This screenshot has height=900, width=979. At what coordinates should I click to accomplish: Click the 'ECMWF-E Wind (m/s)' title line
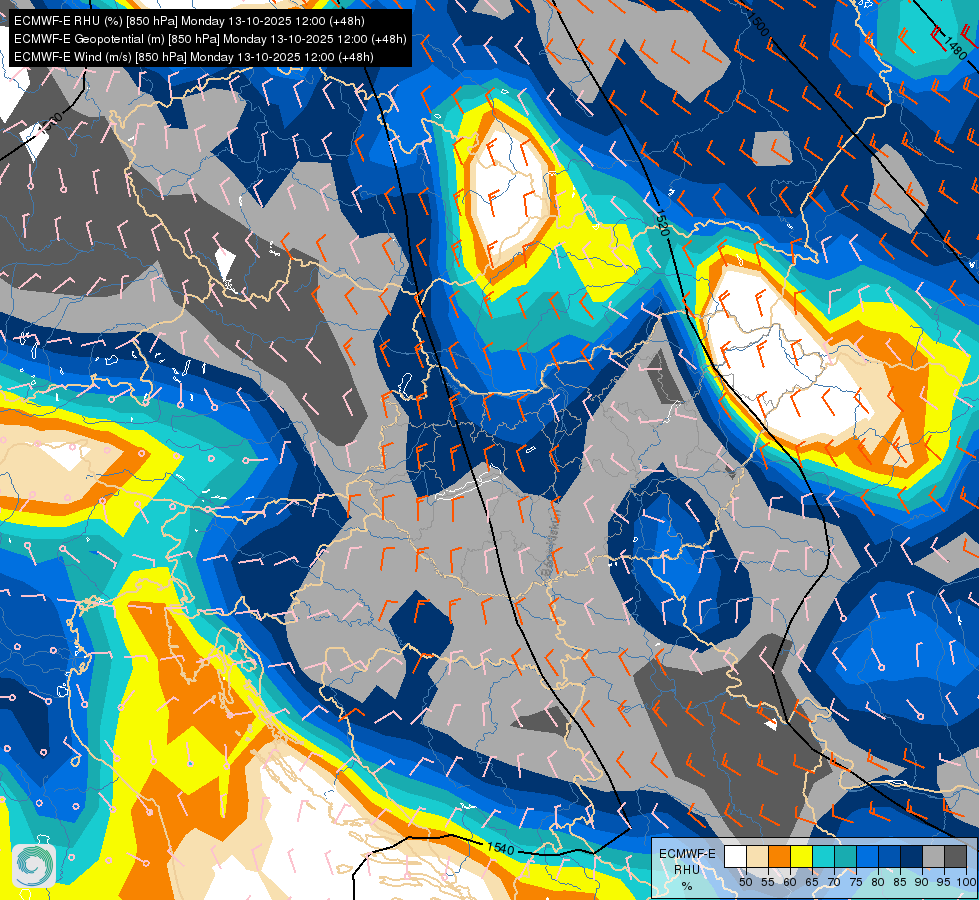point(194,57)
